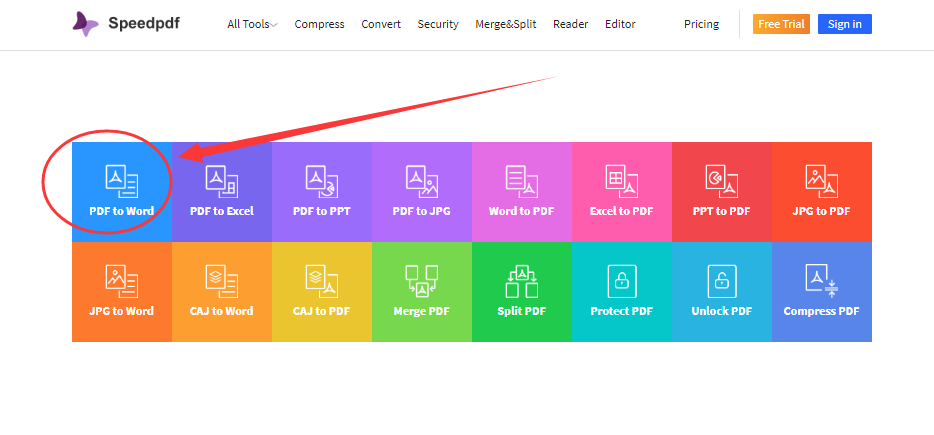Open the Pricing link
934x435 pixels.
click(x=701, y=24)
